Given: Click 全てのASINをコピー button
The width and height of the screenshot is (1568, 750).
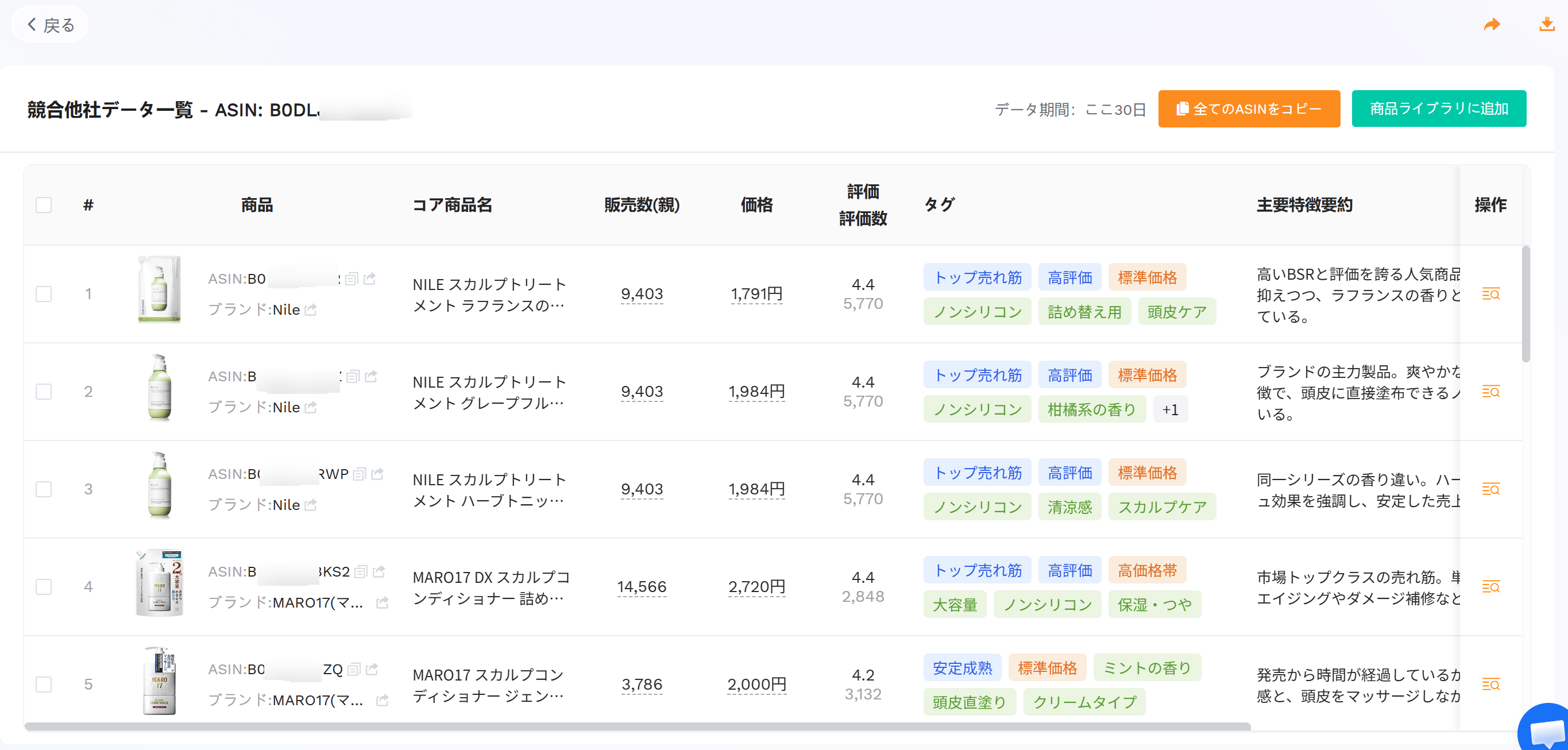Looking at the screenshot, I should tap(1249, 109).
